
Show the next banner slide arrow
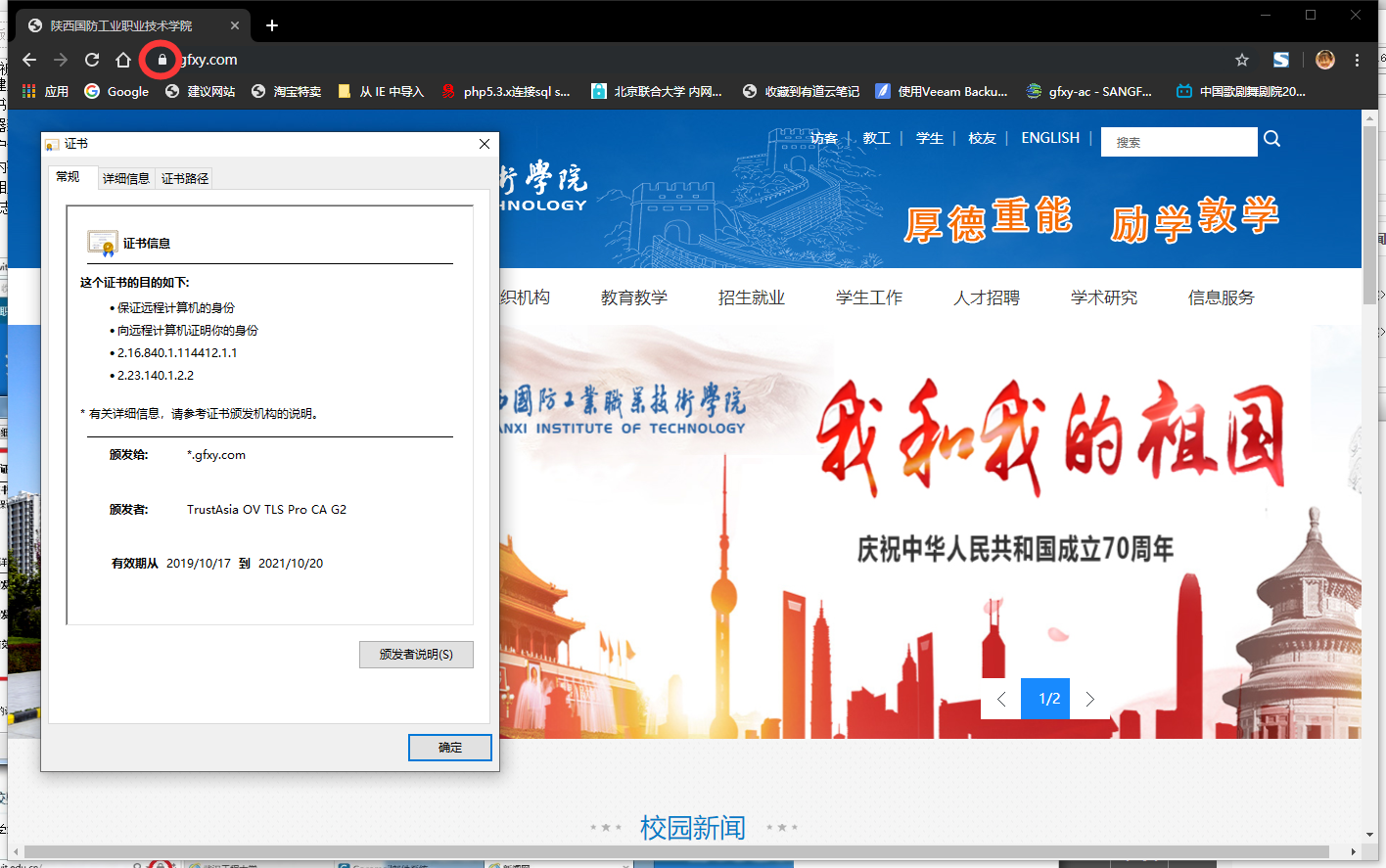click(1089, 699)
